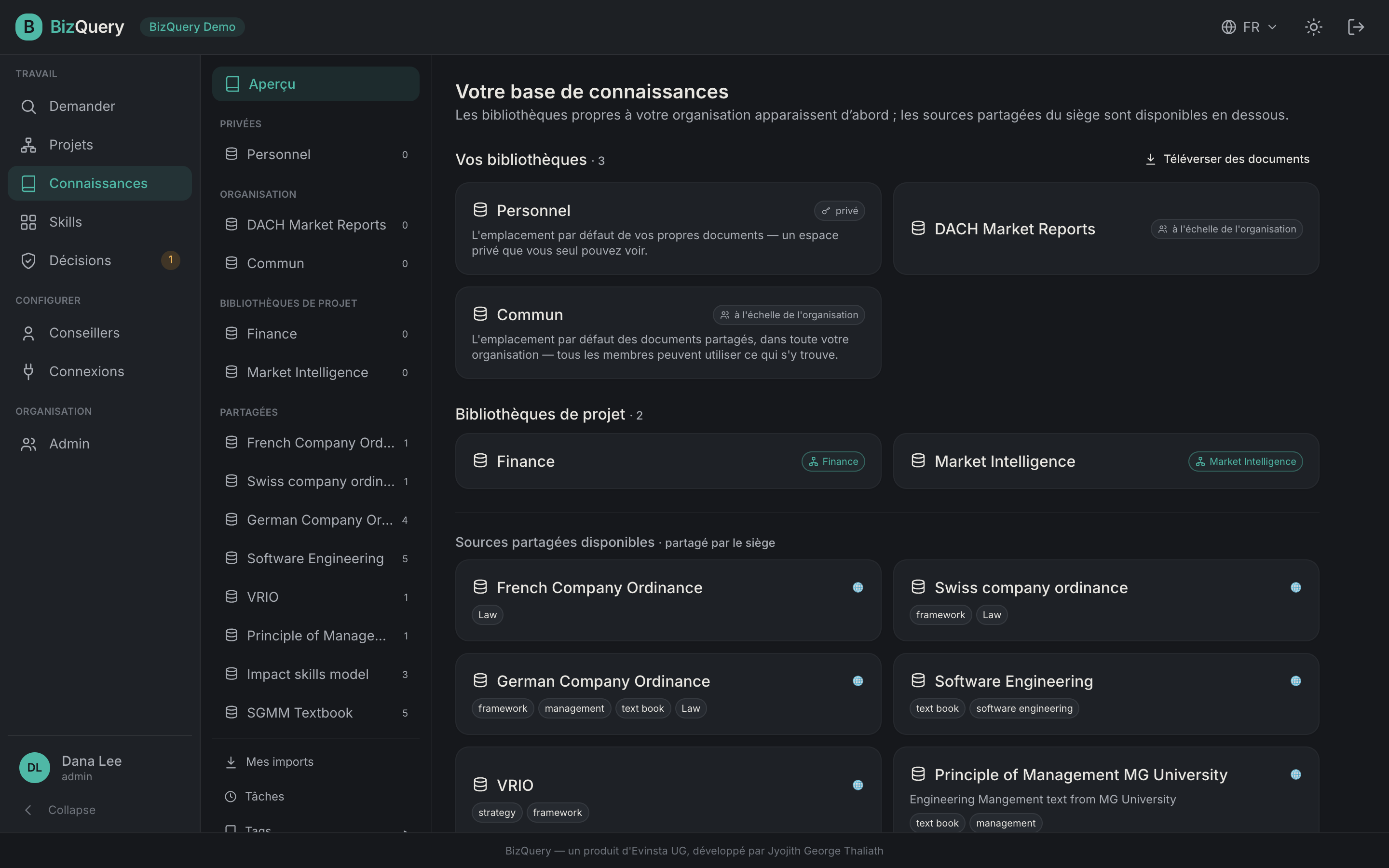Open the Personnel private library in the list
Screen dimensions: 1389x868
coord(316,154)
